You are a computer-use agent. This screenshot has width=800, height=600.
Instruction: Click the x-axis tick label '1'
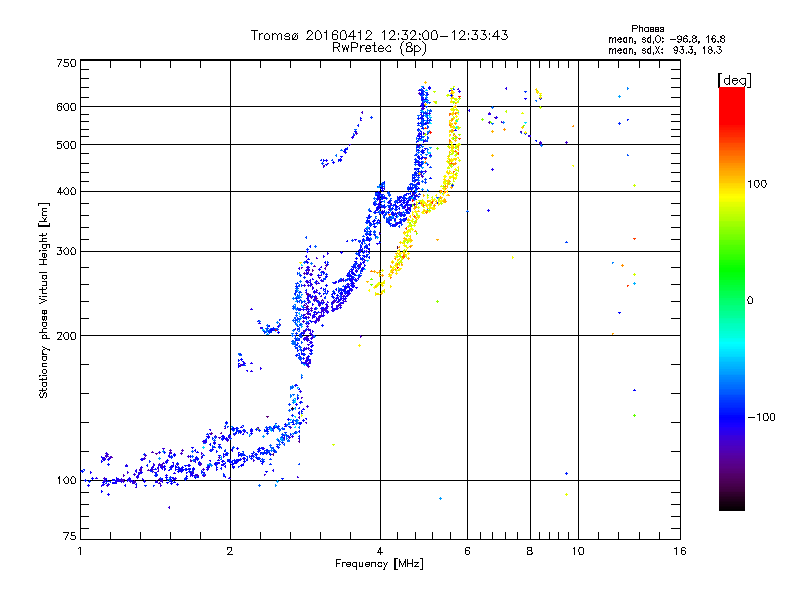click(80, 551)
